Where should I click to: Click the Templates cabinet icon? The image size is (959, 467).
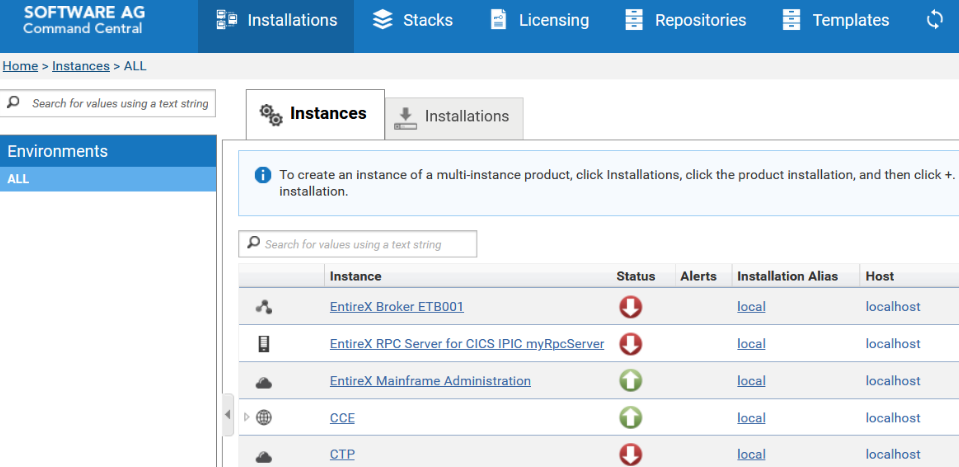click(791, 20)
